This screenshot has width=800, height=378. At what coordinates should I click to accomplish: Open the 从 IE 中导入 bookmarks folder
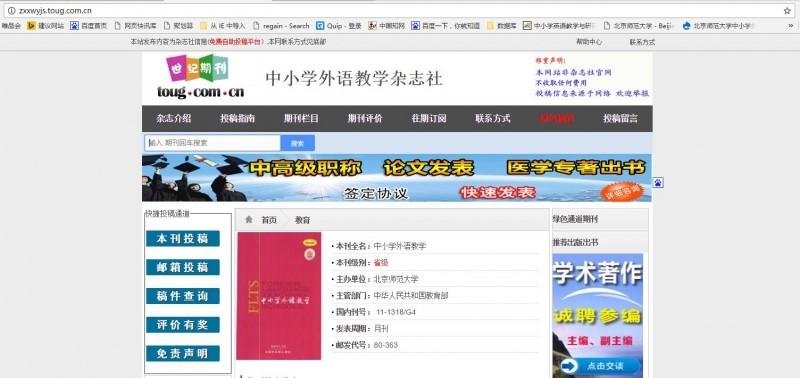[x=222, y=26]
